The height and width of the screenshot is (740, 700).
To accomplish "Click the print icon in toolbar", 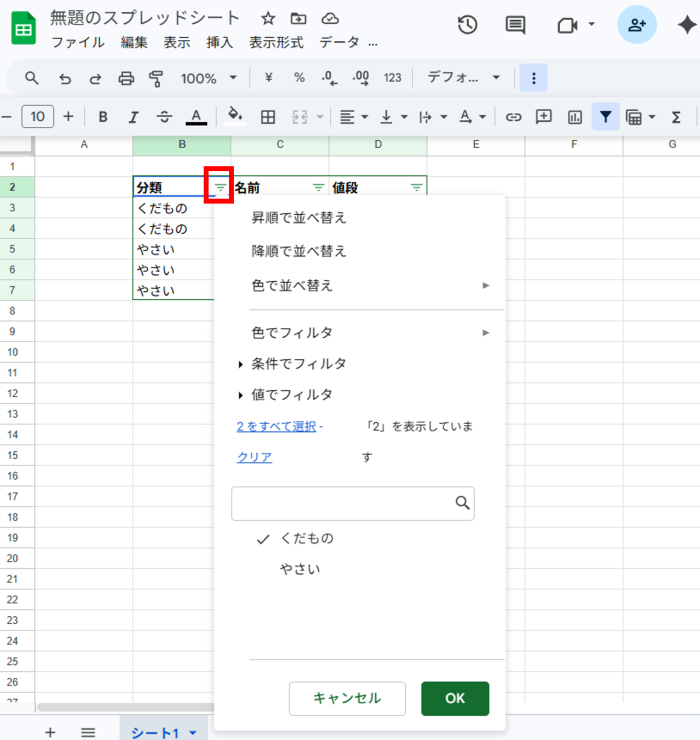I will tap(126, 78).
